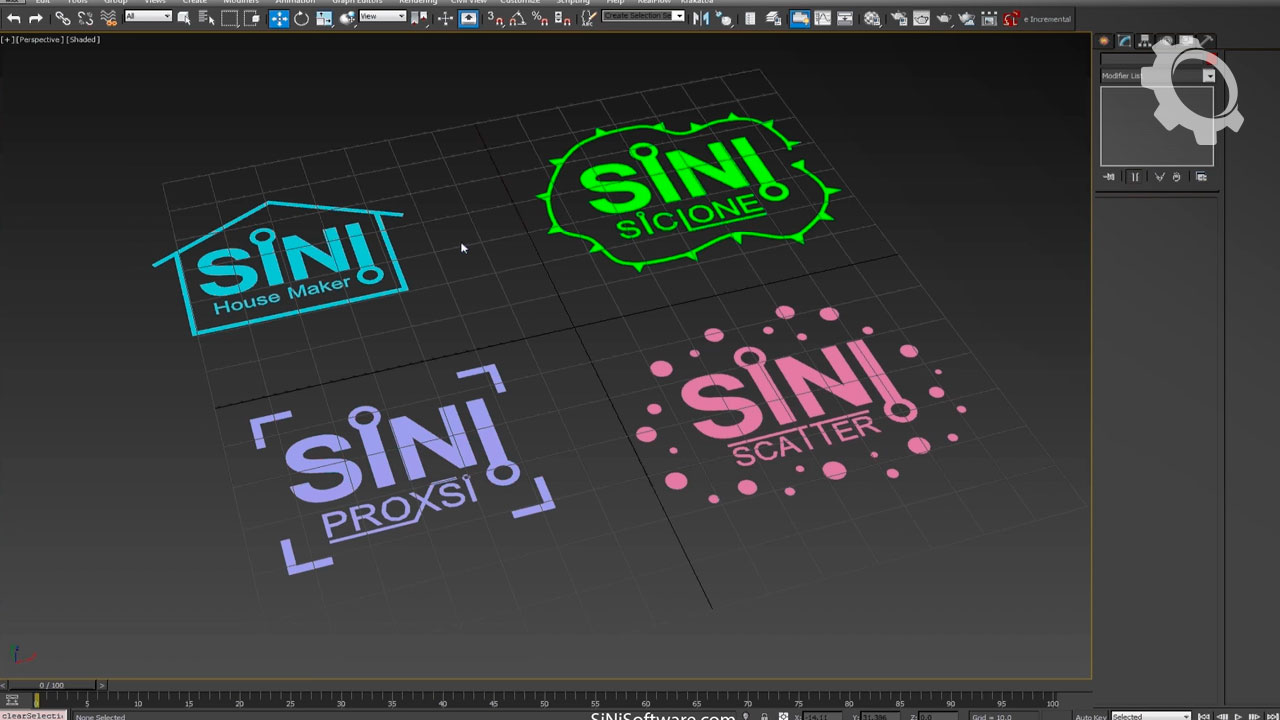Viewport: 1280px width, 720px height.
Task: Click the Pin Stack button
Action: (1109, 177)
